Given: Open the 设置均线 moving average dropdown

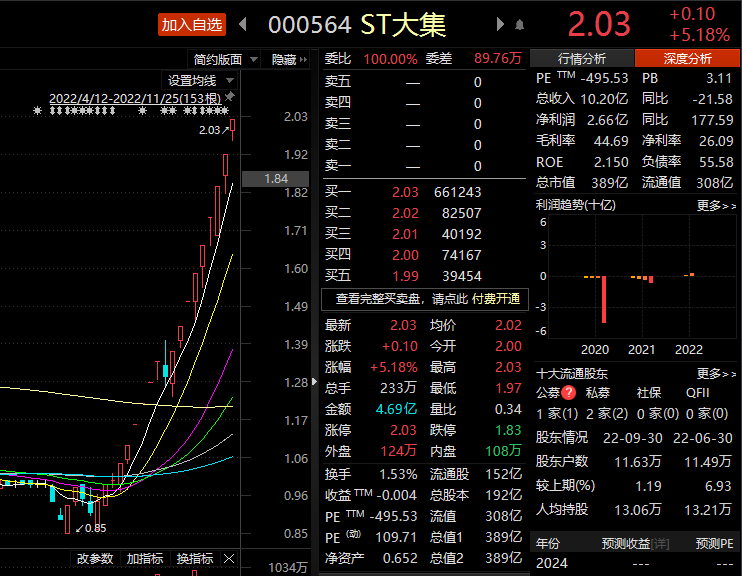Looking at the screenshot, I should pyautogui.click(x=200, y=80).
